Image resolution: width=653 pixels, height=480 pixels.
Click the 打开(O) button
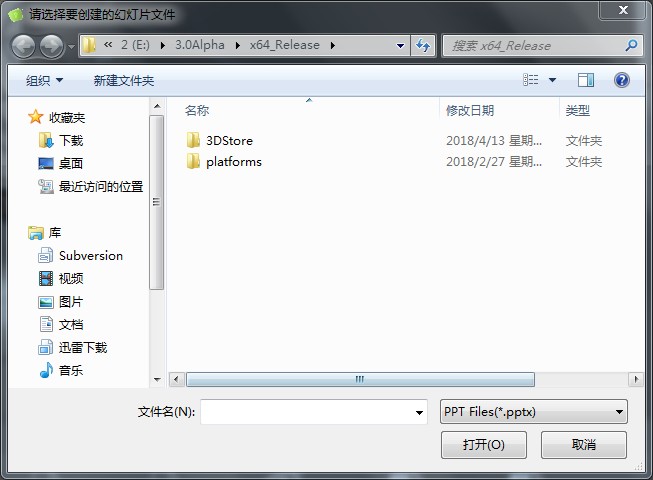484,445
